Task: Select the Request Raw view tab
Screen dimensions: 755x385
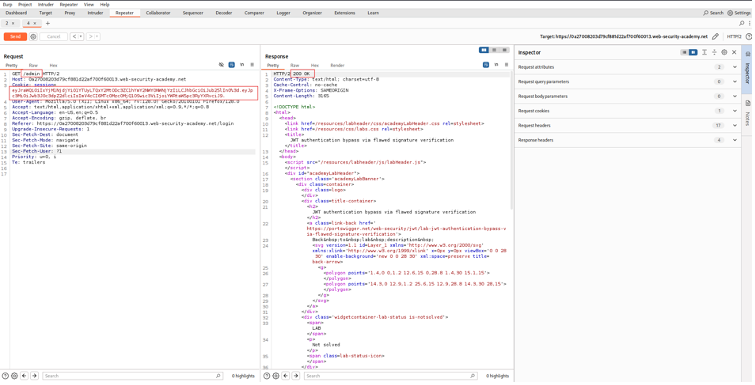Action: 33,65
